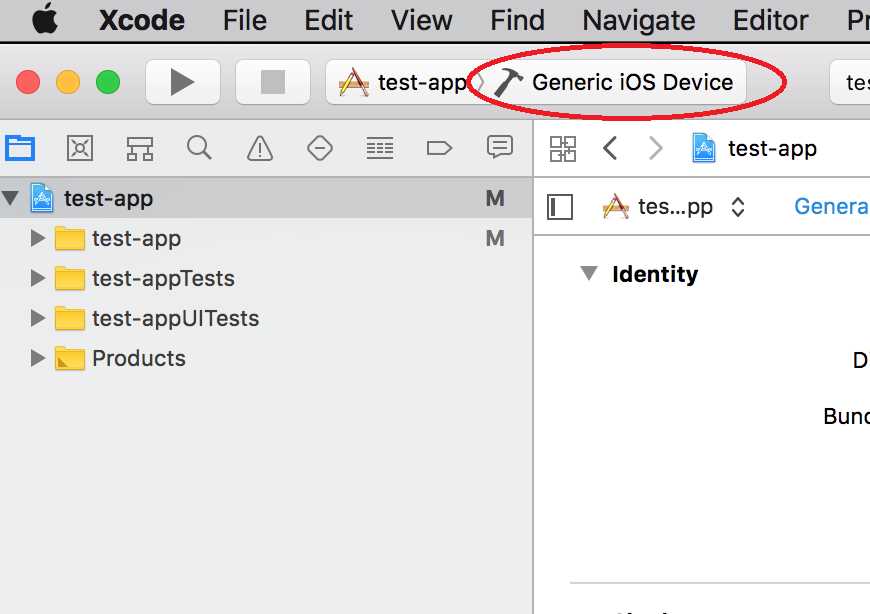Screen dimensions: 870x614
Task: Go forward in editor history
Action: pos(655,148)
